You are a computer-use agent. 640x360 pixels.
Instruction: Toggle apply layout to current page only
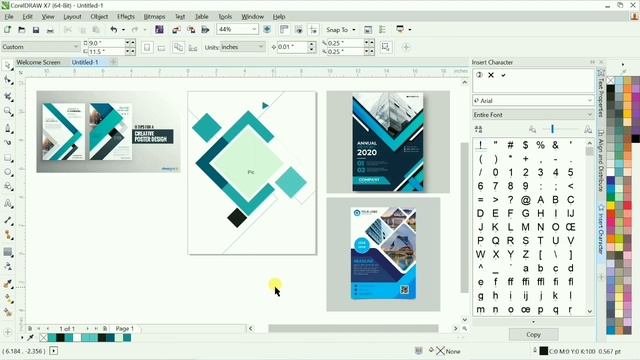click(x=193, y=47)
